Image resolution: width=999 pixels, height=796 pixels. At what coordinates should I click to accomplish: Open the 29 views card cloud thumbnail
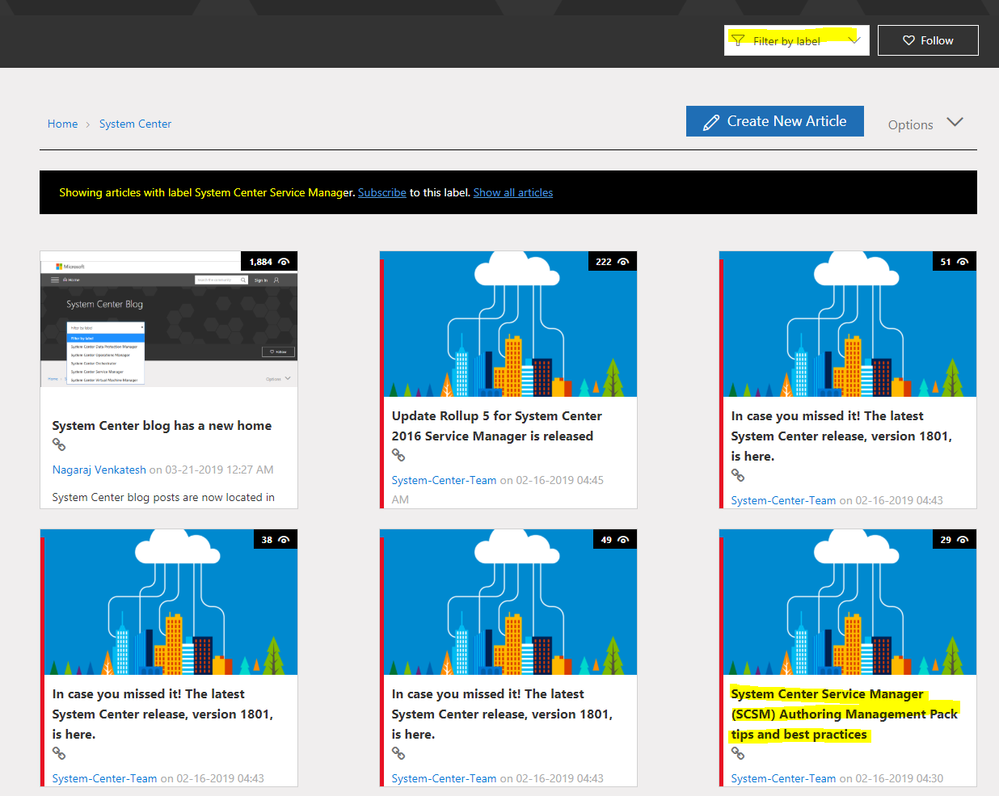point(849,602)
